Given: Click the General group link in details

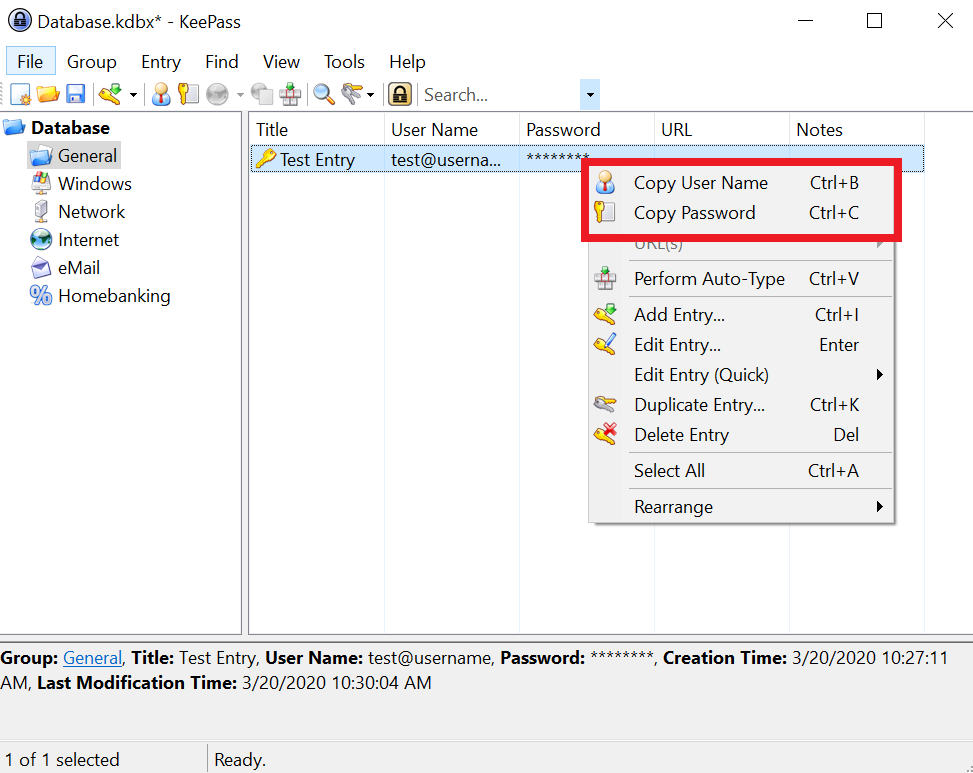Looking at the screenshot, I should pos(92,658).
